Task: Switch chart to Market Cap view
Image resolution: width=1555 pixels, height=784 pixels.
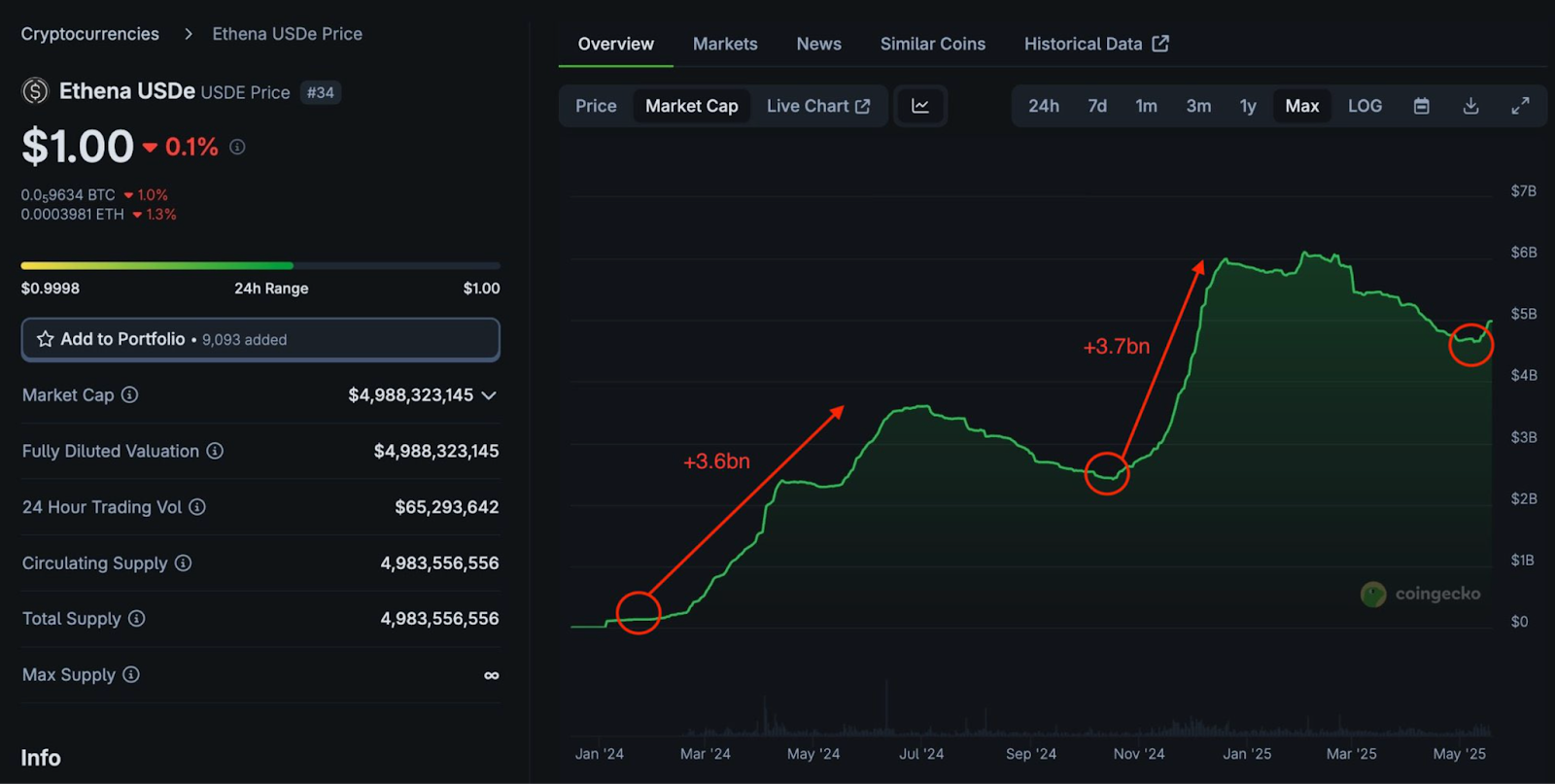Action: point(692,106)
